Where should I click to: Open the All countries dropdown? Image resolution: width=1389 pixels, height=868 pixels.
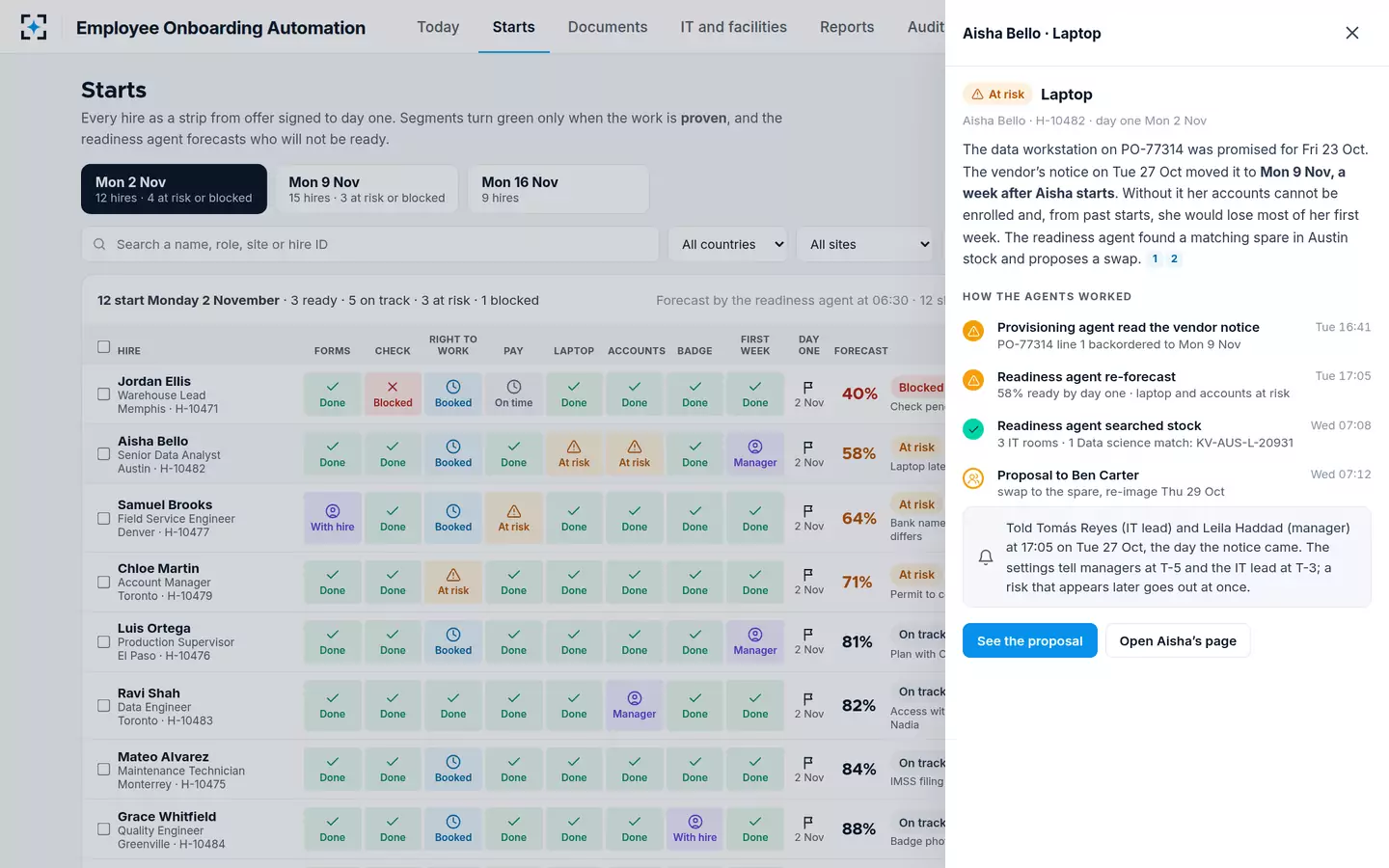(x=727, y=244)
